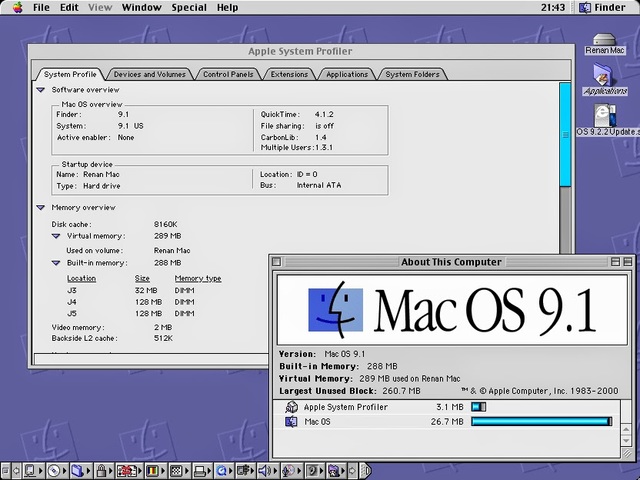The height and width of the screenshot is (480, 640).
Task: Collapse the control strip using its end tab
Action: pos(366,471)
